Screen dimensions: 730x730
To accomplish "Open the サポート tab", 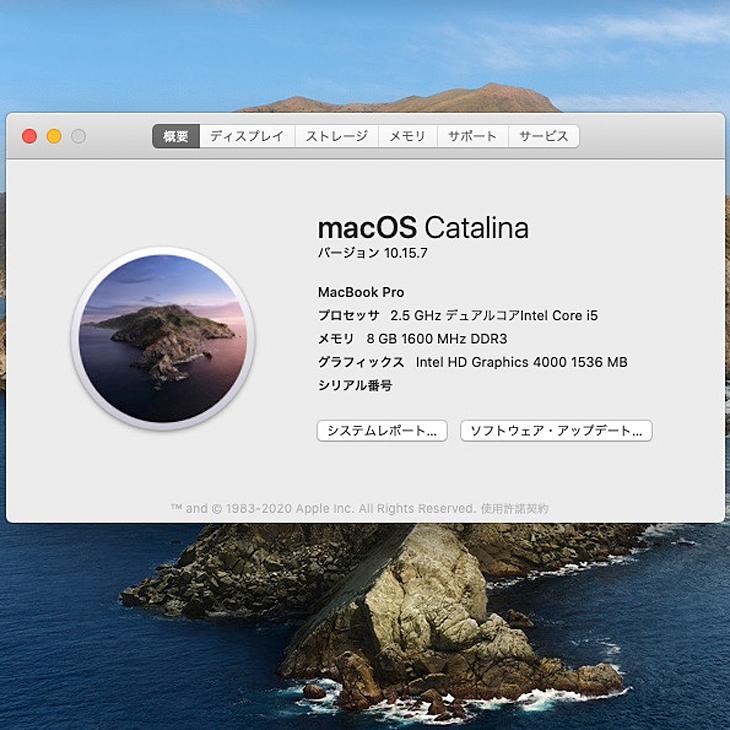I will click(473, 136).
